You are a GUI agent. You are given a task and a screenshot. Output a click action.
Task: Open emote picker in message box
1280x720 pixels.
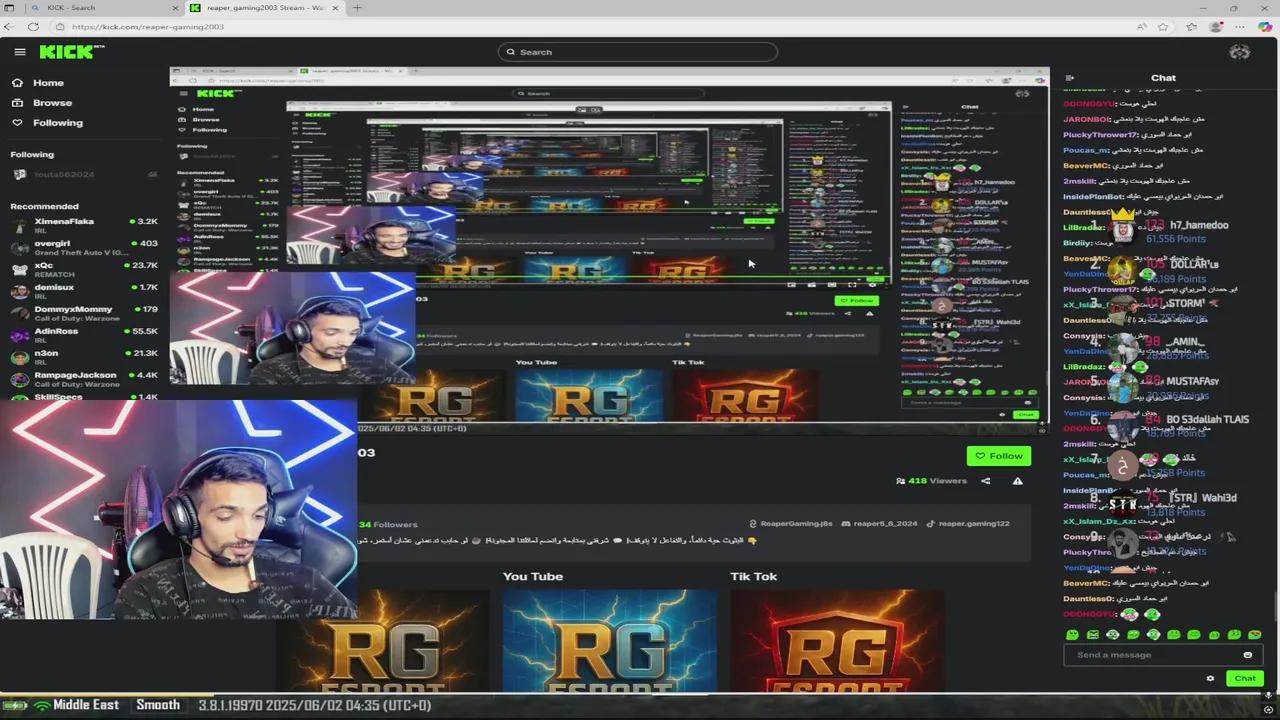pyautogui.click(x=1247, y=655)
